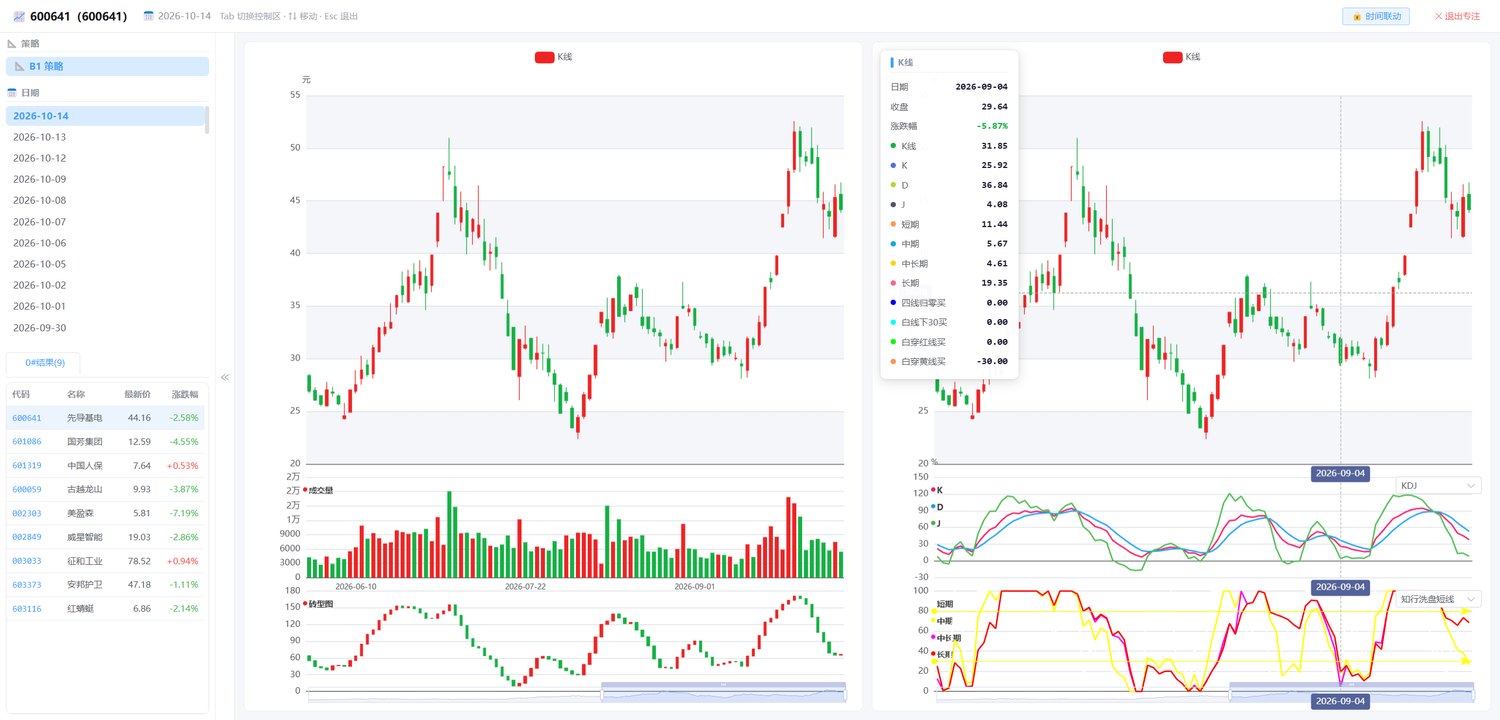Click the 名称 column header
Screen dimensions: 1500x720
point(76,394)
